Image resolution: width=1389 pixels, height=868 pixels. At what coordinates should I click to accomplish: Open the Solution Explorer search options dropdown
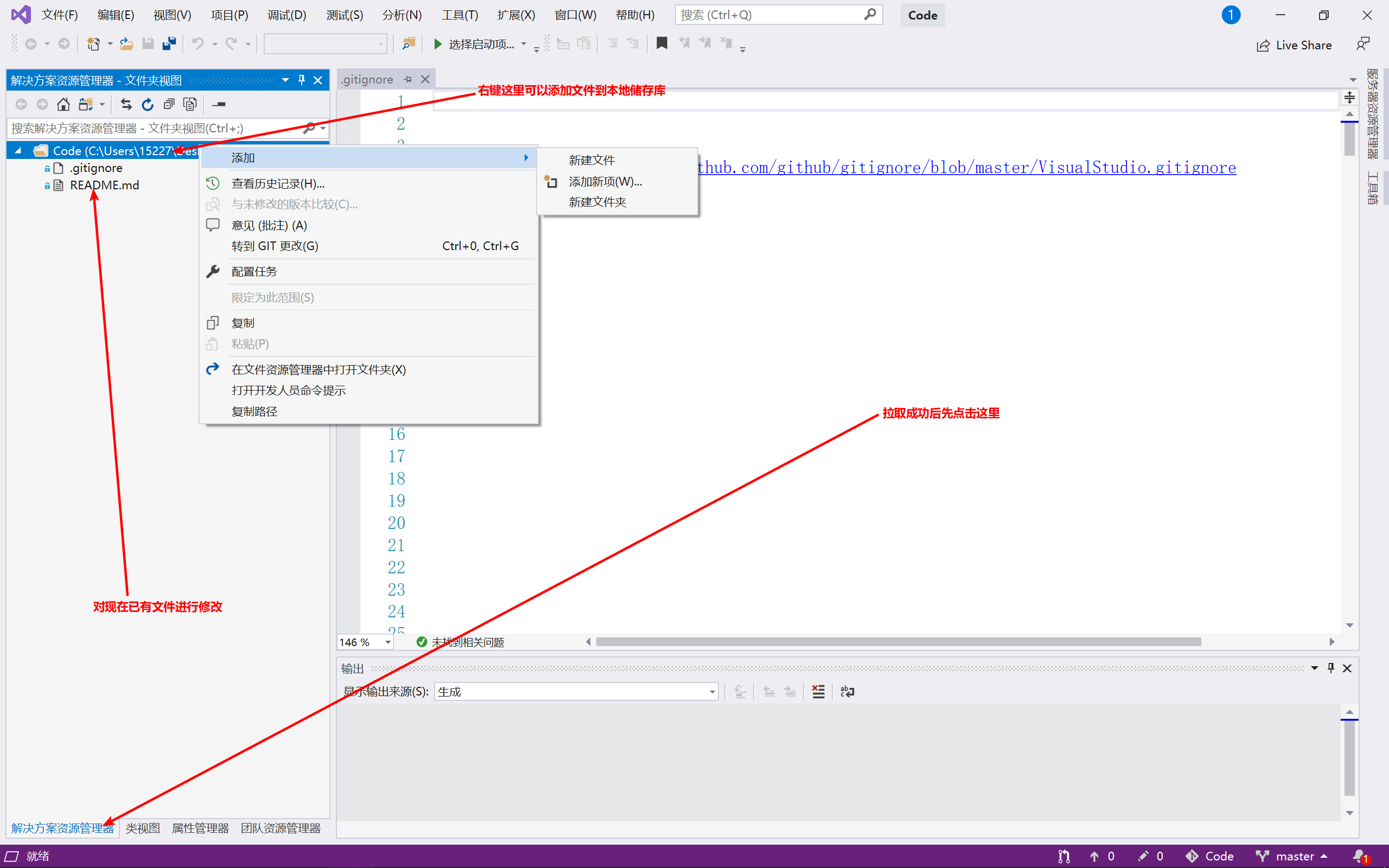click(323, 127)
